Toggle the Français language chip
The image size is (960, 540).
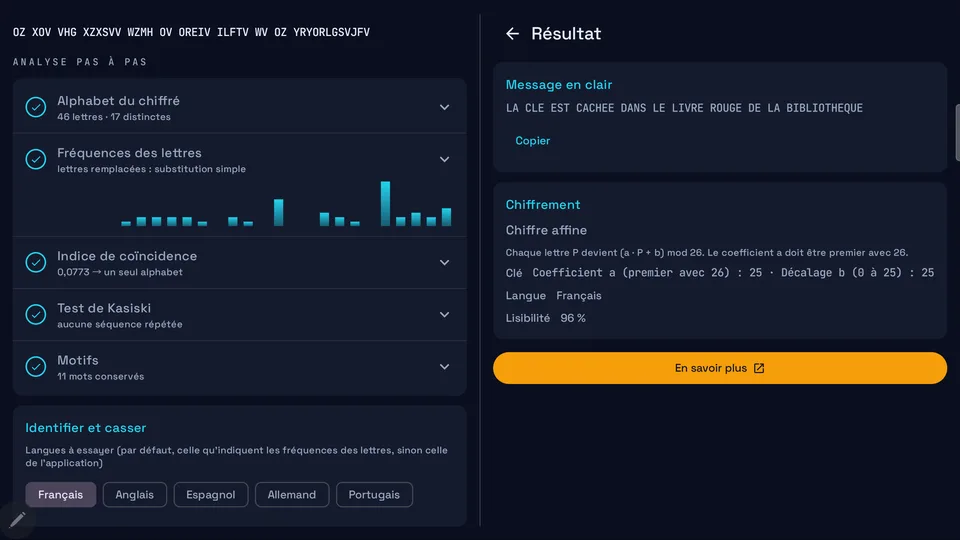[x=61, y=495]
